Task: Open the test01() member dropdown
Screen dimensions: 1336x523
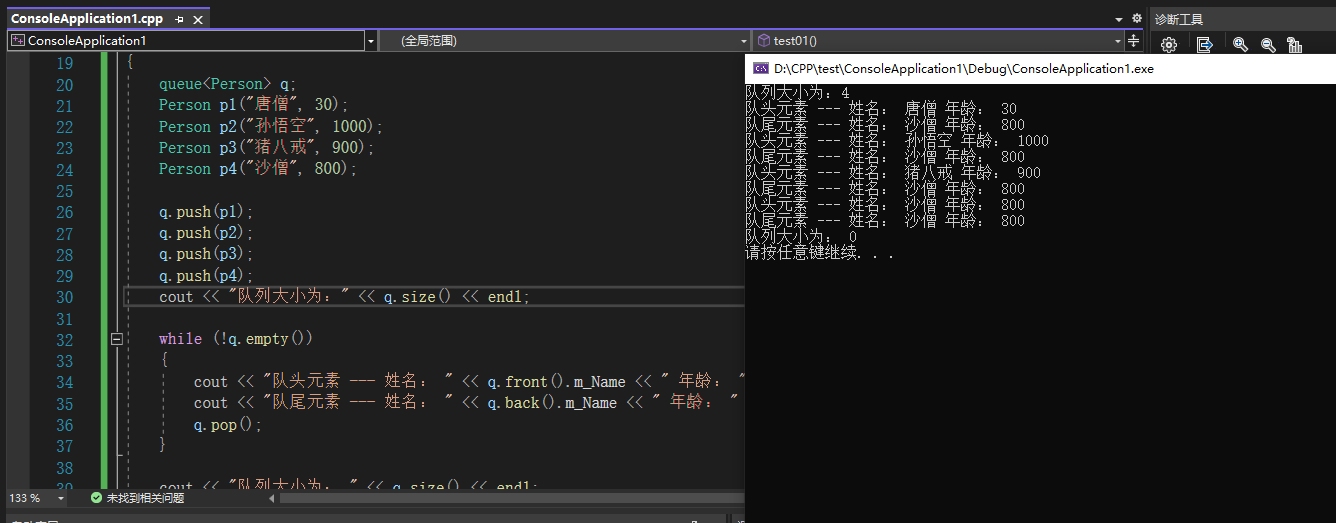Action: pyautogui.click(x=1118, y=41)
